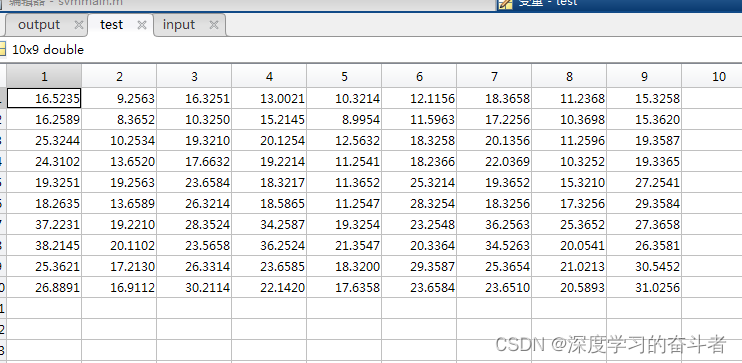Click cell with value 15.2145
This screenshot has height=363, width=742.
pyautogui.click(x=269, y=119)
